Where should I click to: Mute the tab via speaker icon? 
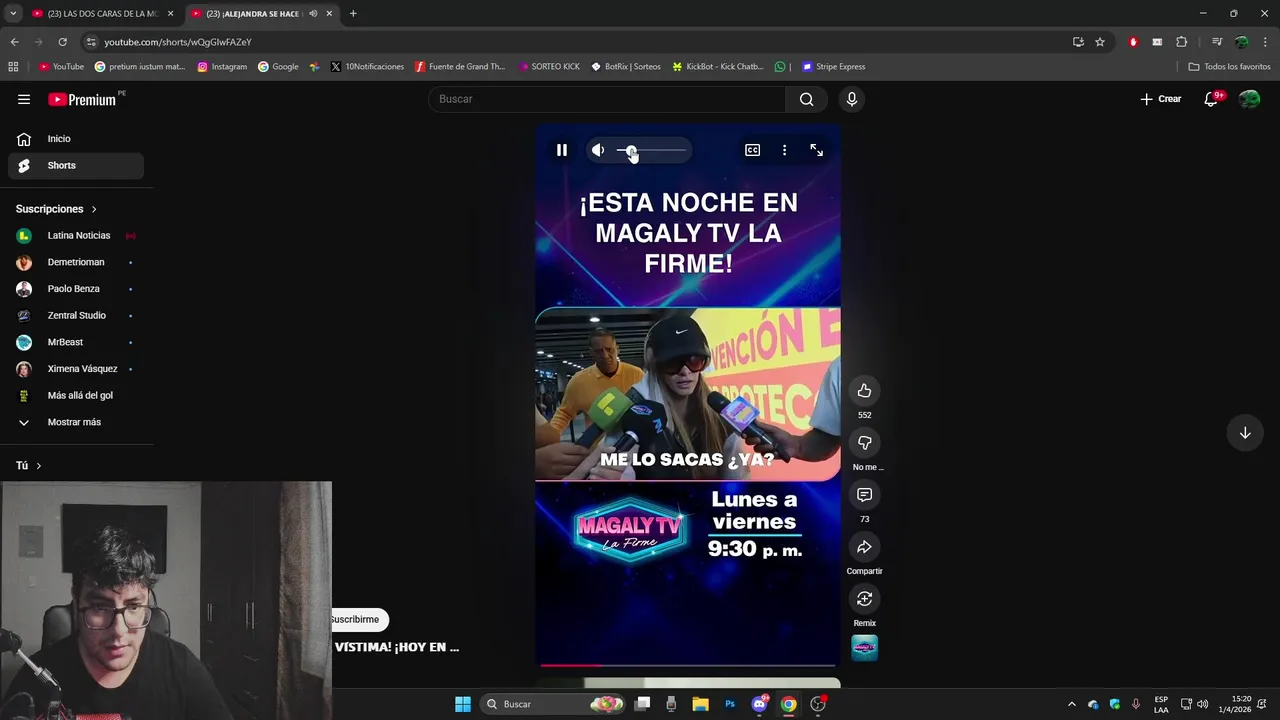313,14
